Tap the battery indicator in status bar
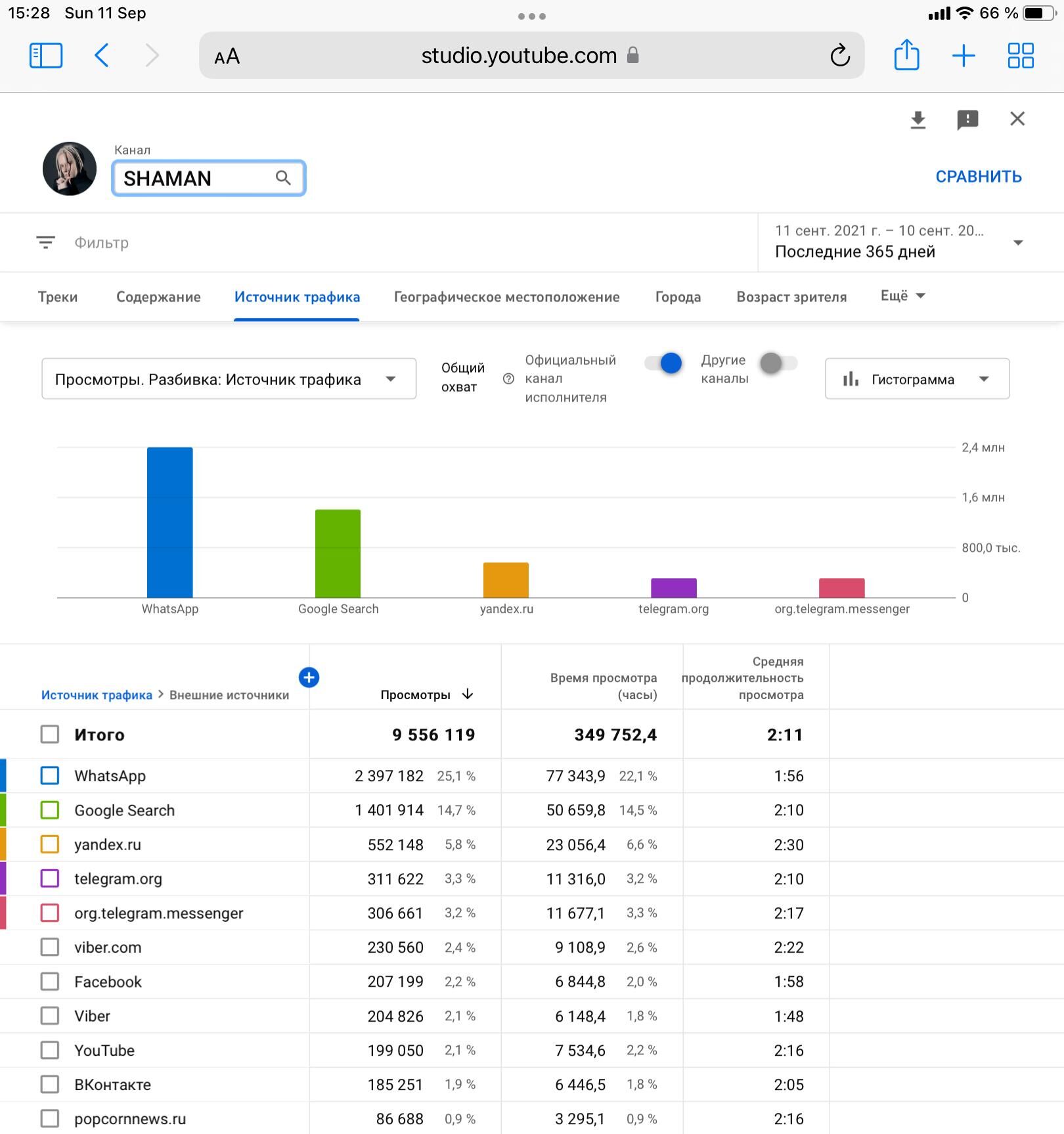This screenshot has width=1064, height=1134. pos(1039,13)
